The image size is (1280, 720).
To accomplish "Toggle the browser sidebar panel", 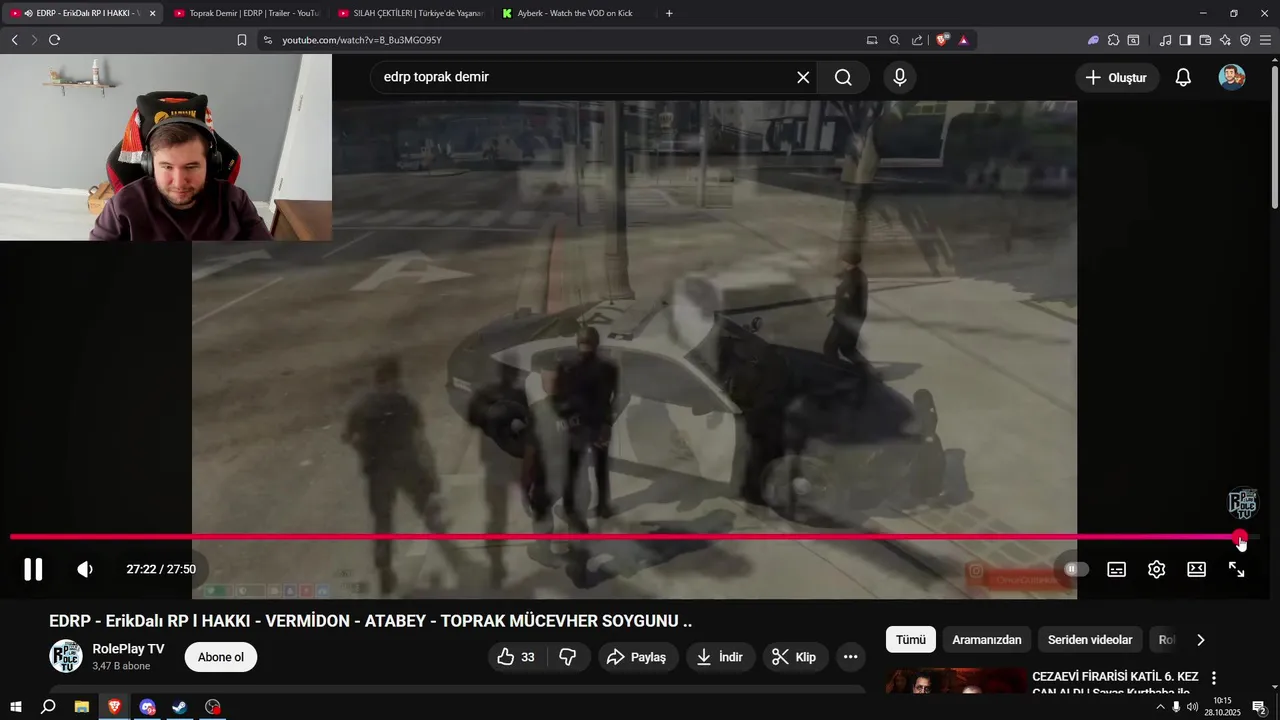I will 1185,40.
